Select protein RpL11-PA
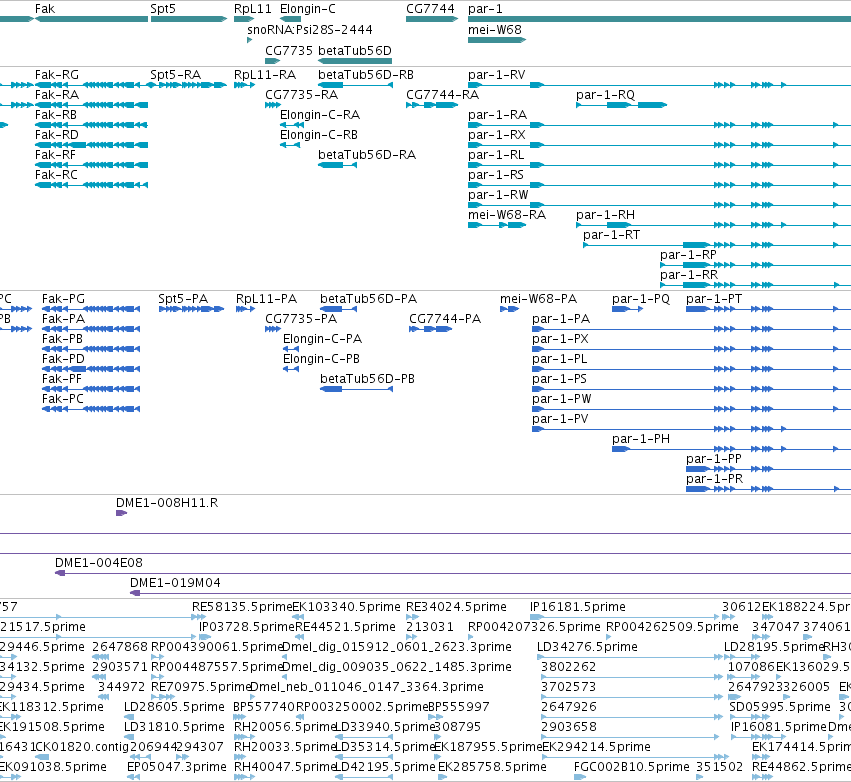The height and width of the screenshot is (782, 851). pyautogui.click(x=245, y=309)
